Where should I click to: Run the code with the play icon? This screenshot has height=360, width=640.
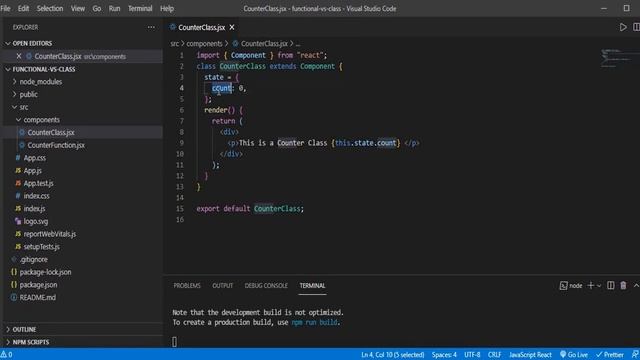pos(623,27)
